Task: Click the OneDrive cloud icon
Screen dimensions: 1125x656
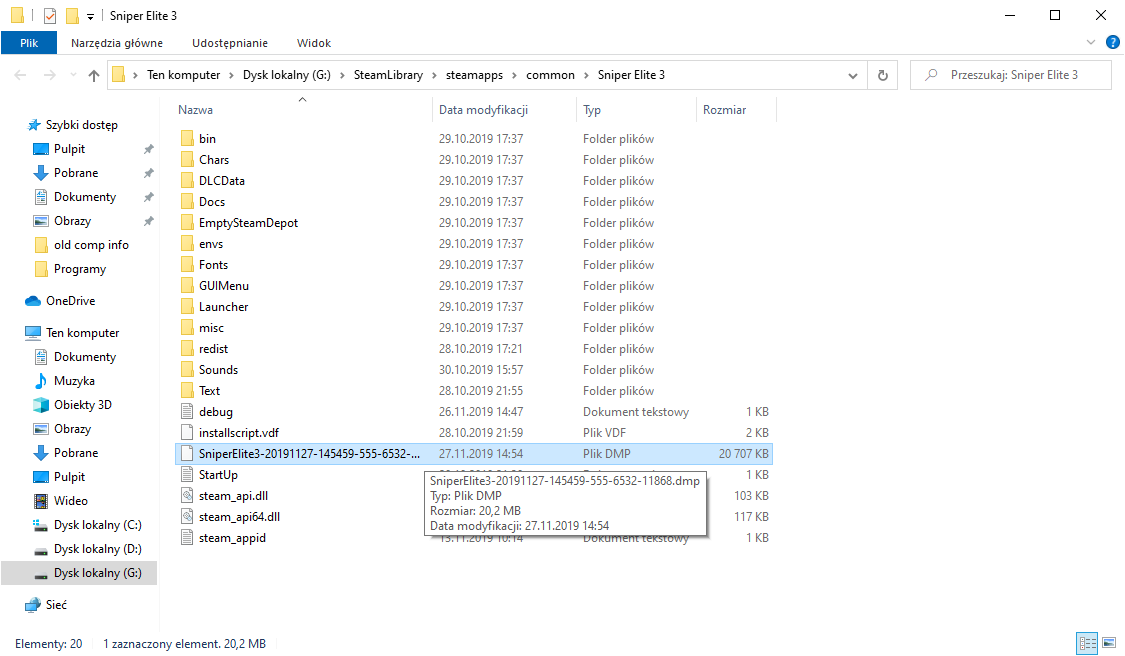Action: click(33, 301)
